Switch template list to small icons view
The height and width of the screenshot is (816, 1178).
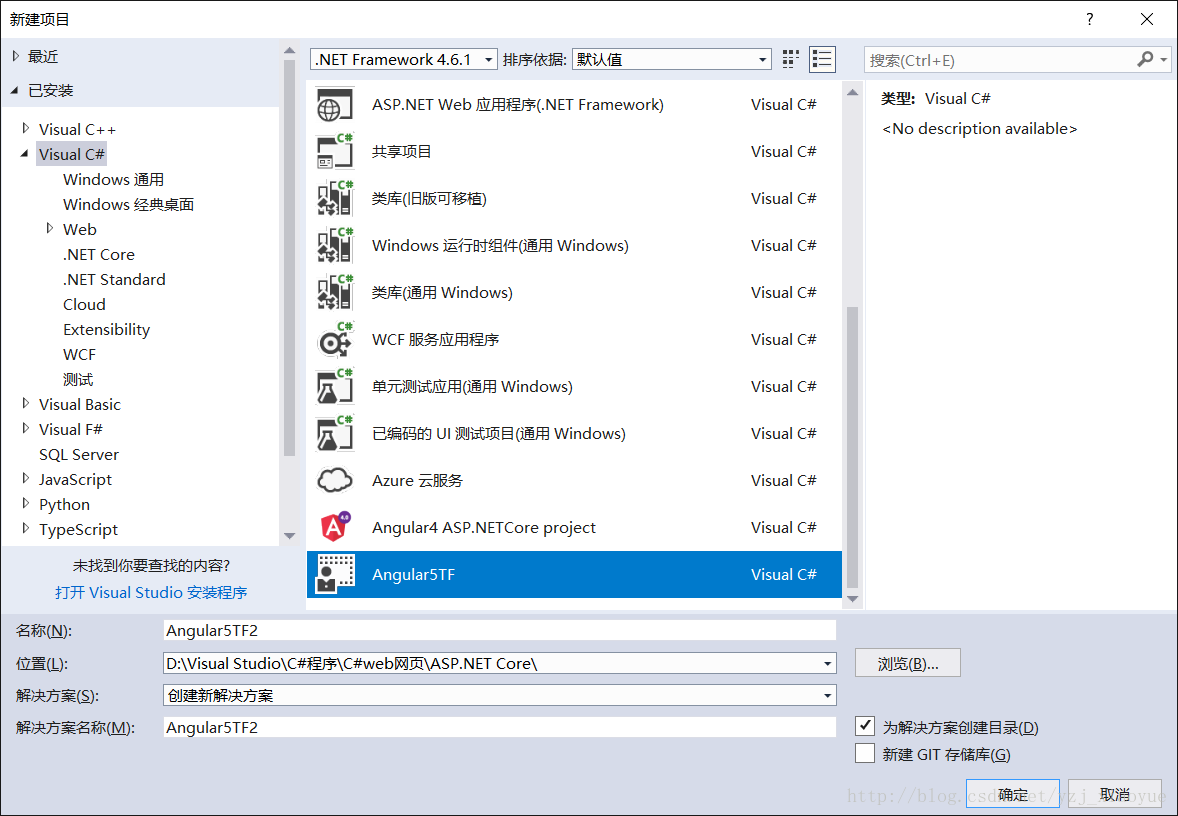(790, 59)
